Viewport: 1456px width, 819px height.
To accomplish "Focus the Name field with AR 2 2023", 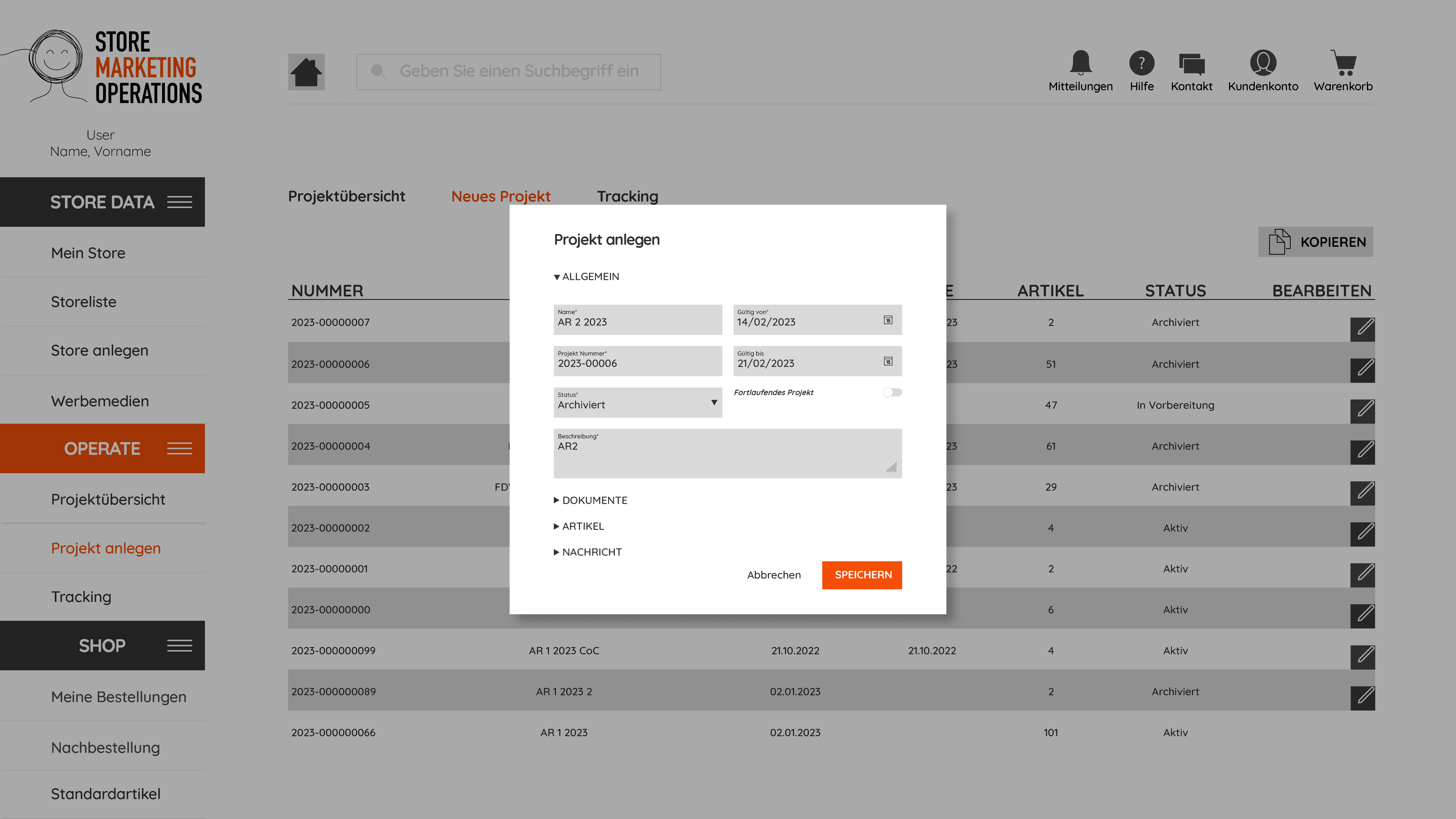I will tap(638, 320).
